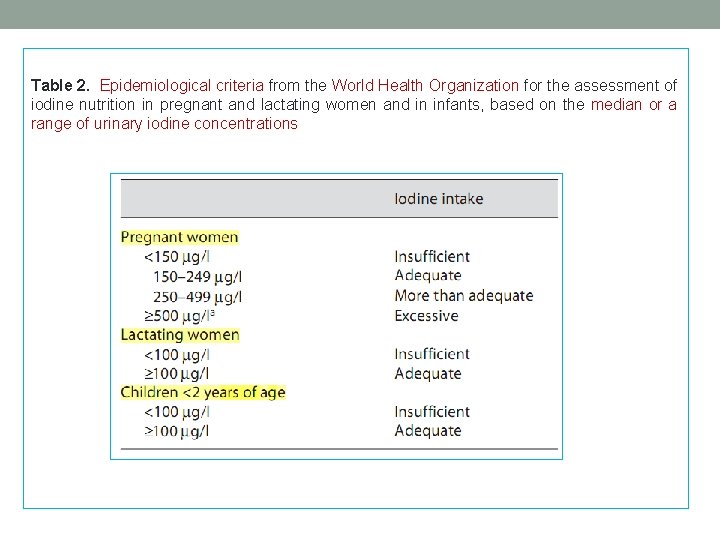Click the '<150 µg/l' row under Pregnant women
The width and height of the screenshot is (720, 540).
coord(177,257)
